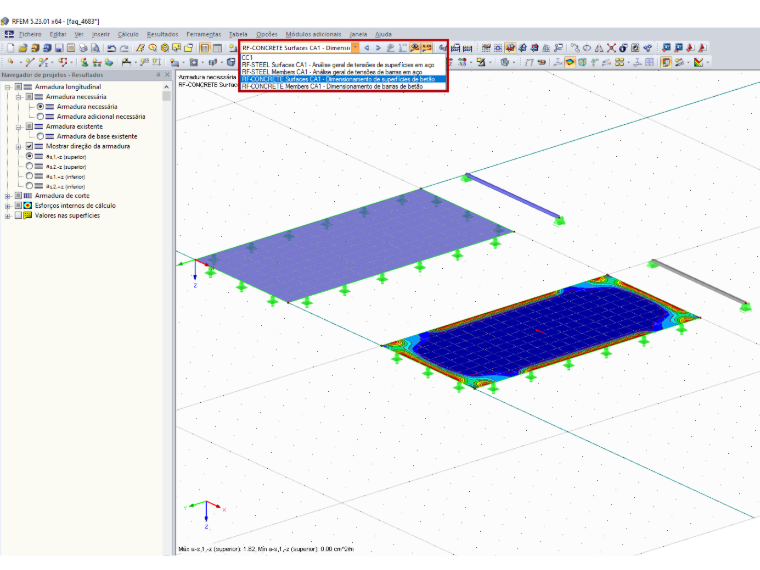Click the green person figure toolbar icon
This screenshot has width=760, height=570.
point(84,62)
